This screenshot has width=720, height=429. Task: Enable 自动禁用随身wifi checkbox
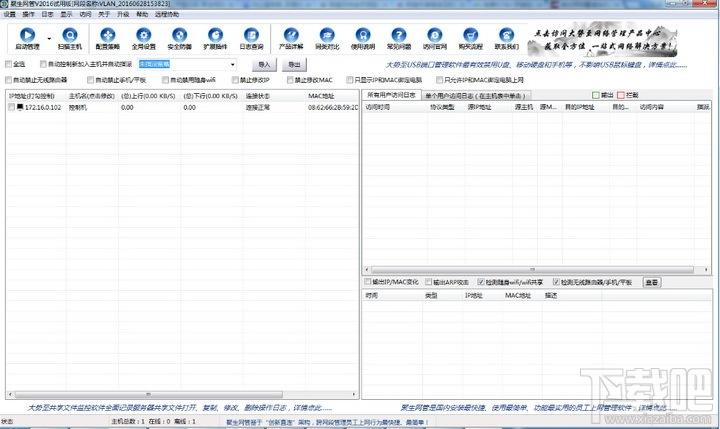tap(165, 80)
